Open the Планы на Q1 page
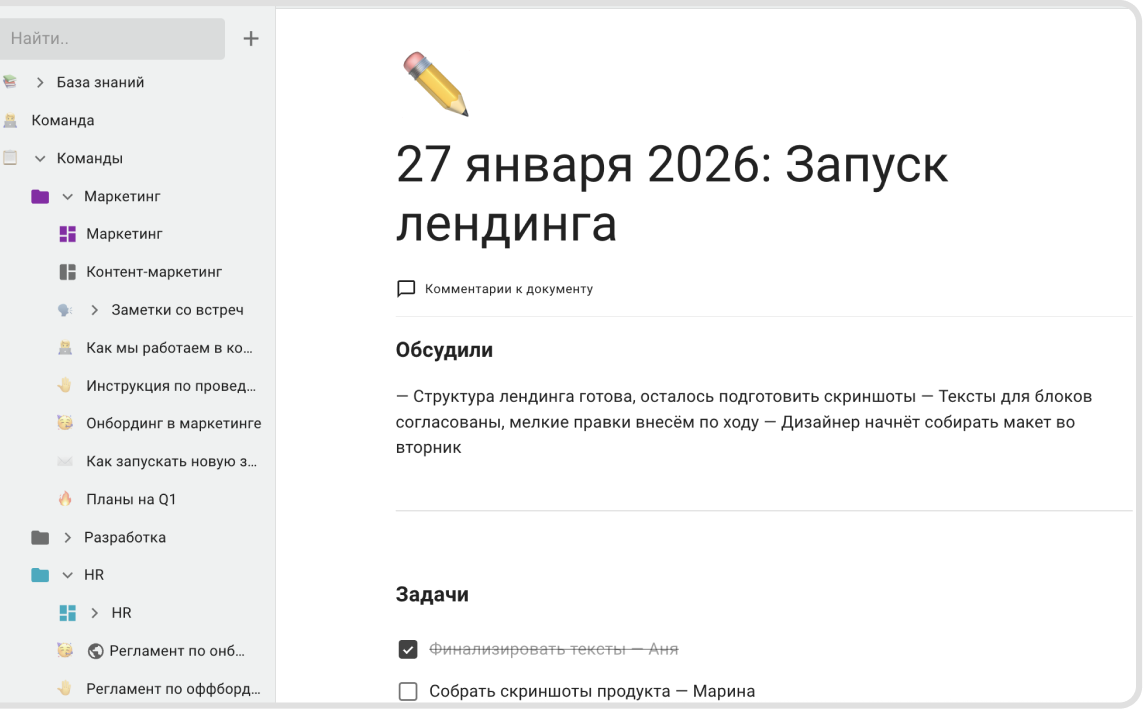The image size is (1143, 709). click(x=131, y=499)
